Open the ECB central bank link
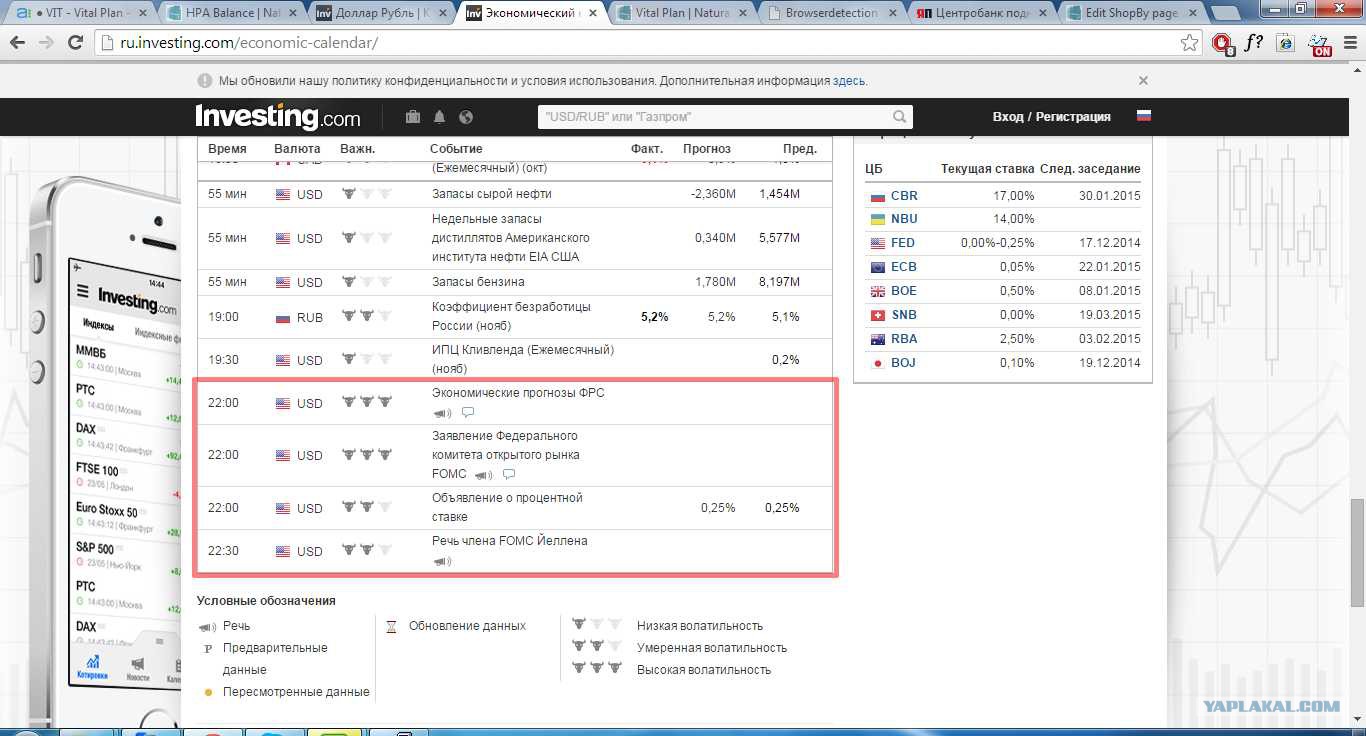 (x=904, y=267)
